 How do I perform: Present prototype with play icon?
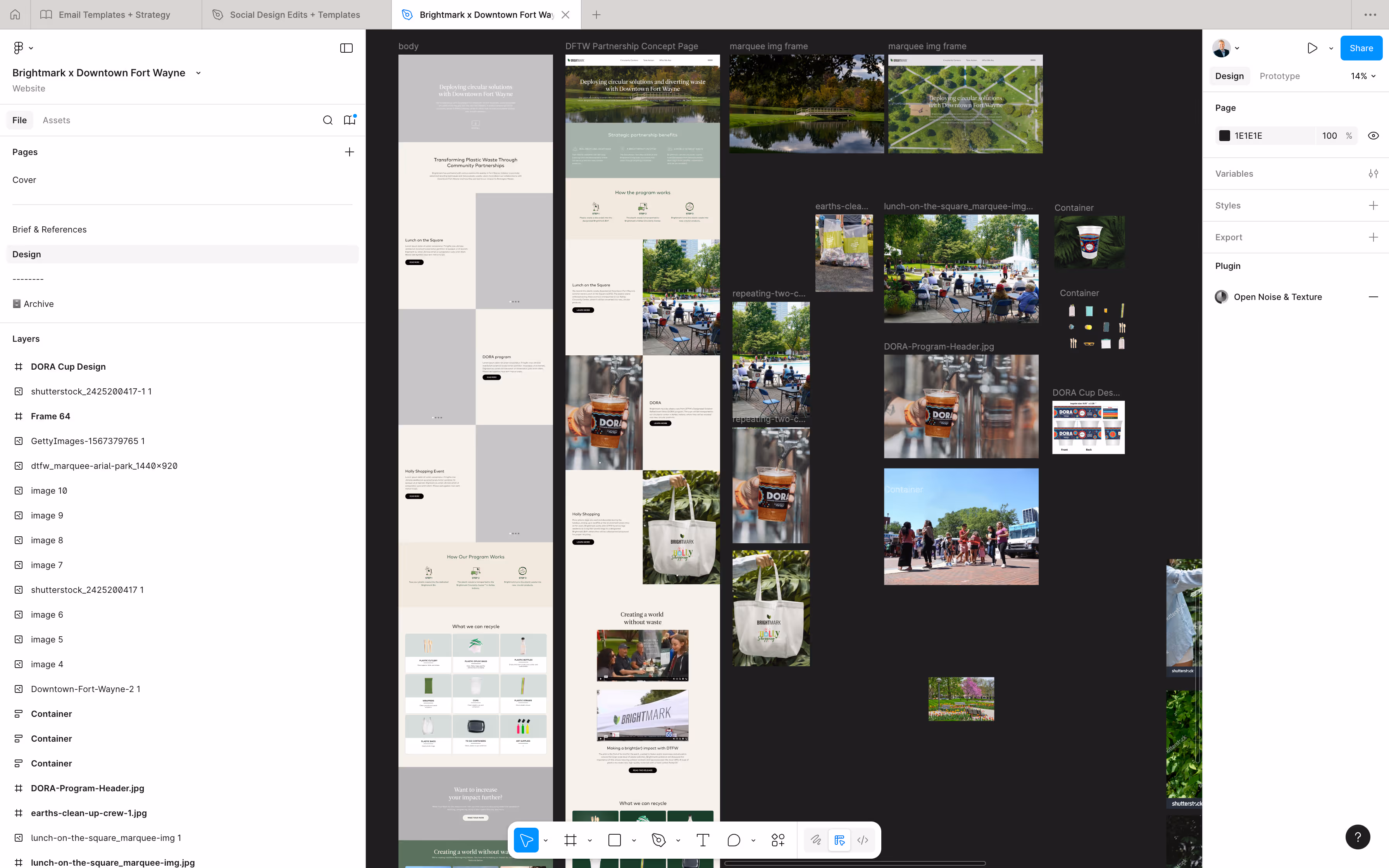[x=1312, y=48]
